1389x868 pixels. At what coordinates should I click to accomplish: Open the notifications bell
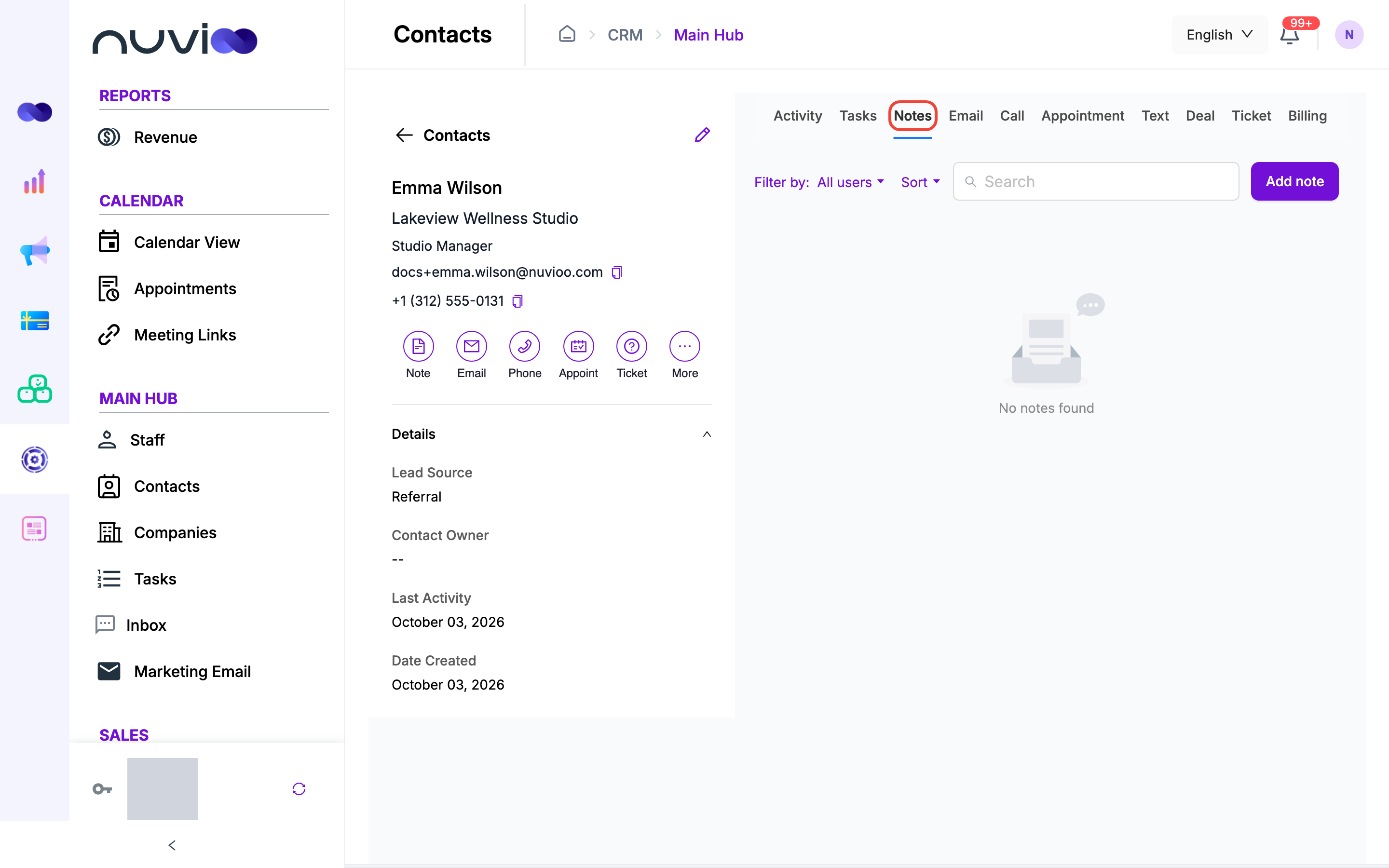1289,35
